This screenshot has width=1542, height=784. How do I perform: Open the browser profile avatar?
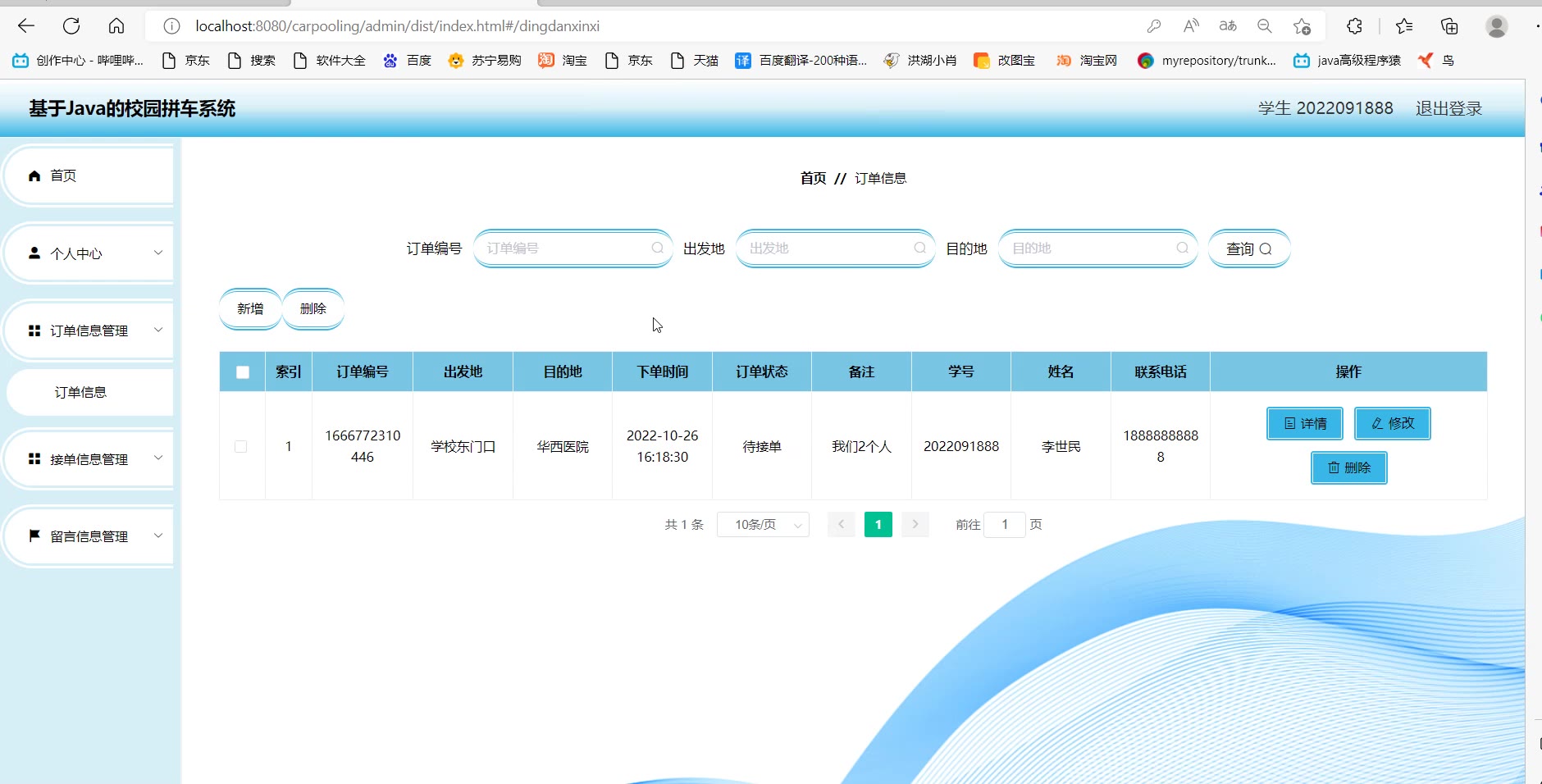click(x=1496, y=26)
